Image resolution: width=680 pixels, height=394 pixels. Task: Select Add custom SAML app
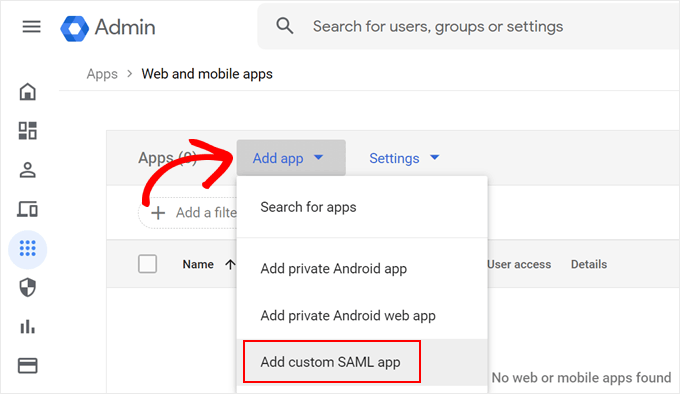[362, 362]
